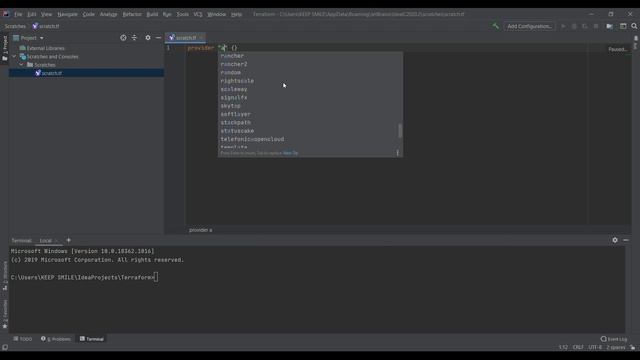
Task: Hide the Terminal panel with minus icon
Action: coord(626,240)
